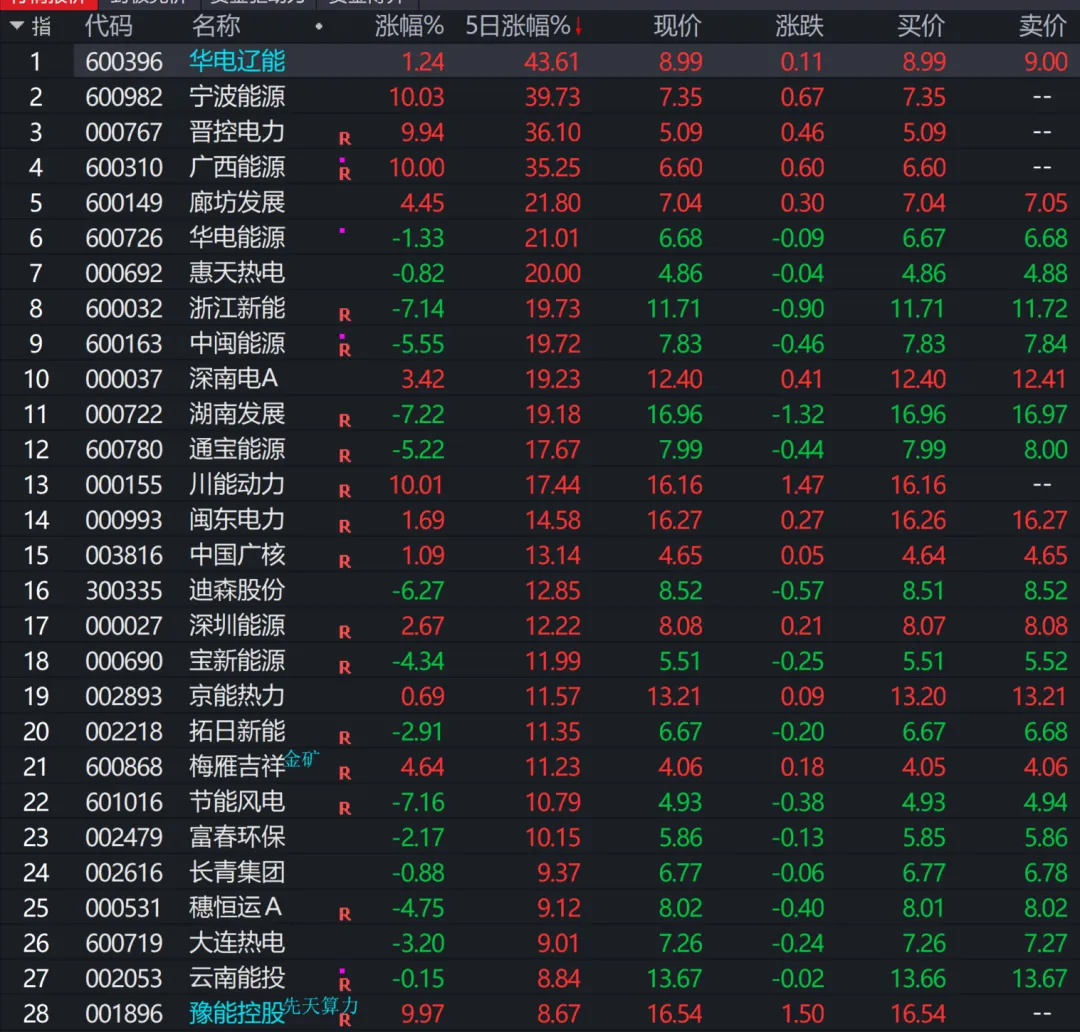The width and height of the screenshot is (1080, 1032).
Task: Select the blue stock name 豫能控股
Action: 237,1013
